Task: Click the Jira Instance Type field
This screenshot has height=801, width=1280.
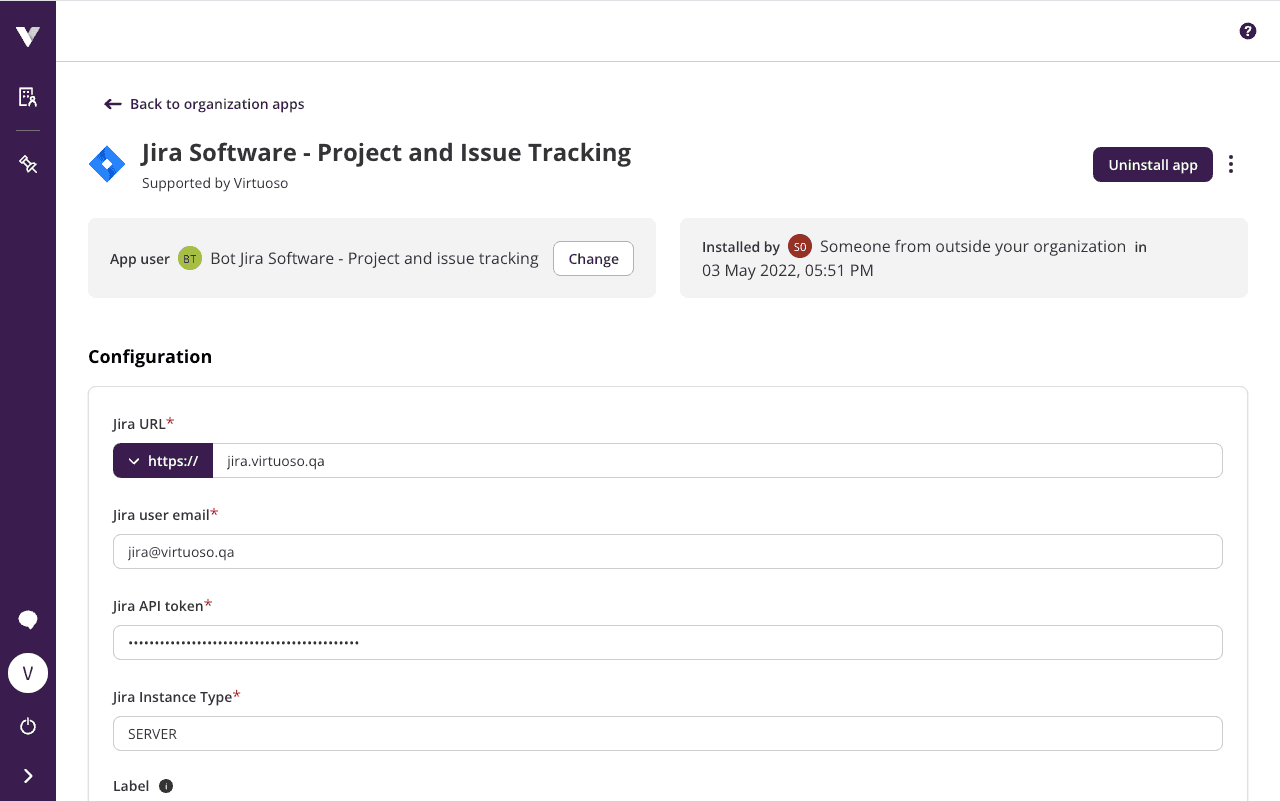Action: (x=667, y=733)
